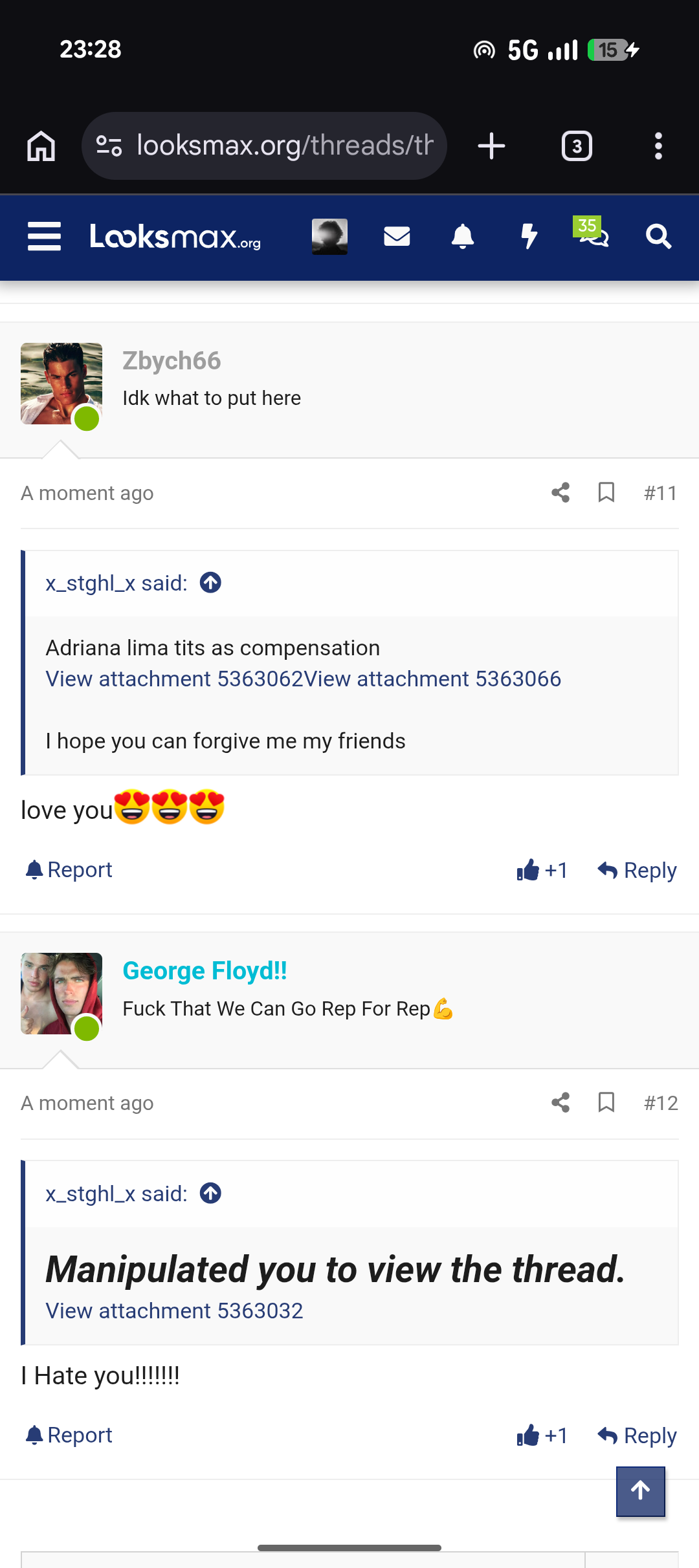Viewport: 699px width, 1568px height.
Task: Open the forum search icon
Action: click(x=658, y=237)
